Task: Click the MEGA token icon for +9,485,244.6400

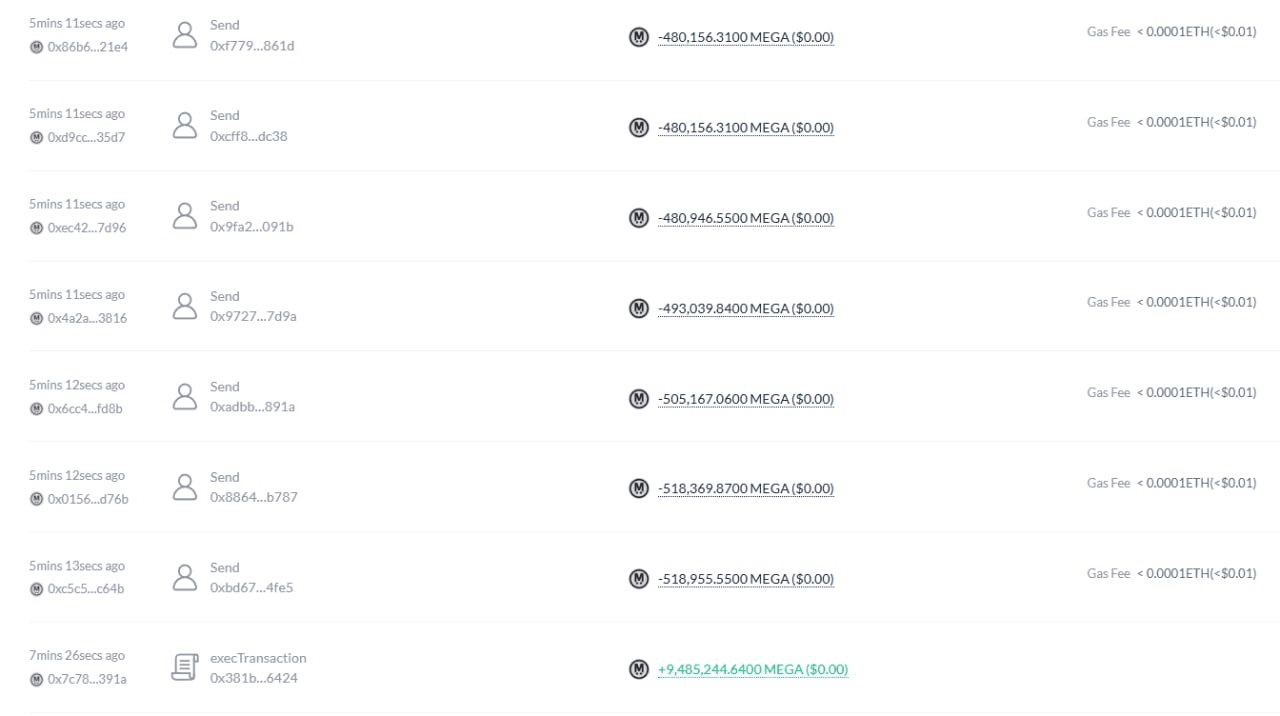Action: (x=639, y=669)
